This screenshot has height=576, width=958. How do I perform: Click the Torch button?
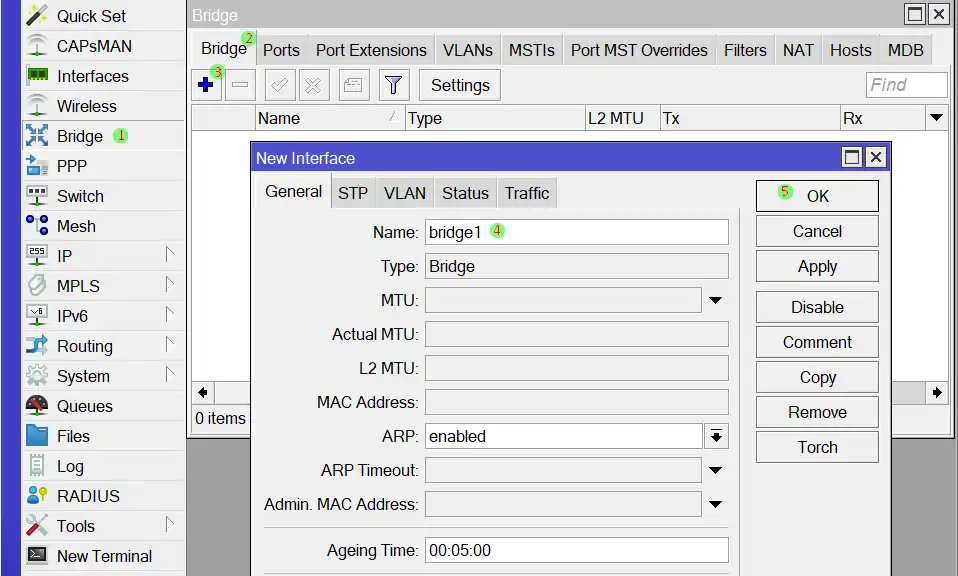click(x=817, y=447)
